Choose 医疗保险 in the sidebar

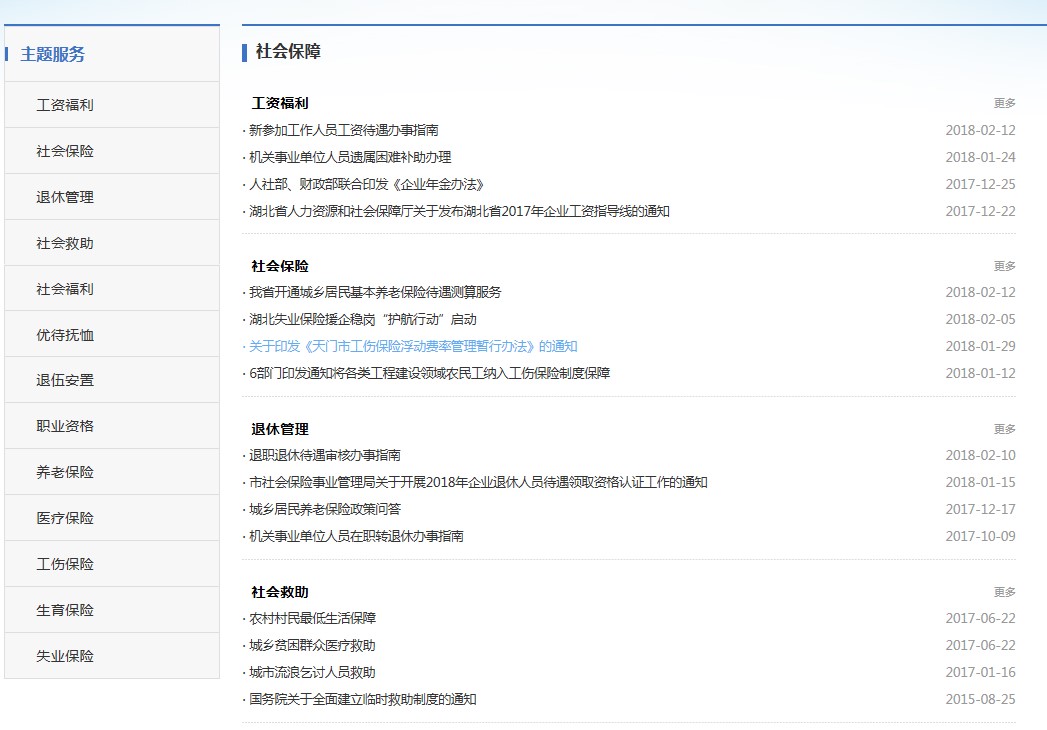[65, 518]
